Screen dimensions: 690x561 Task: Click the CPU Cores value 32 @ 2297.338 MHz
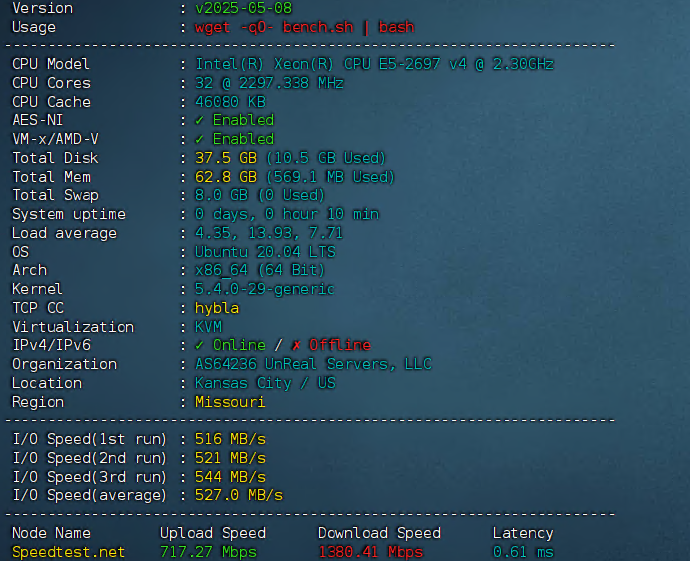point(269,83)
